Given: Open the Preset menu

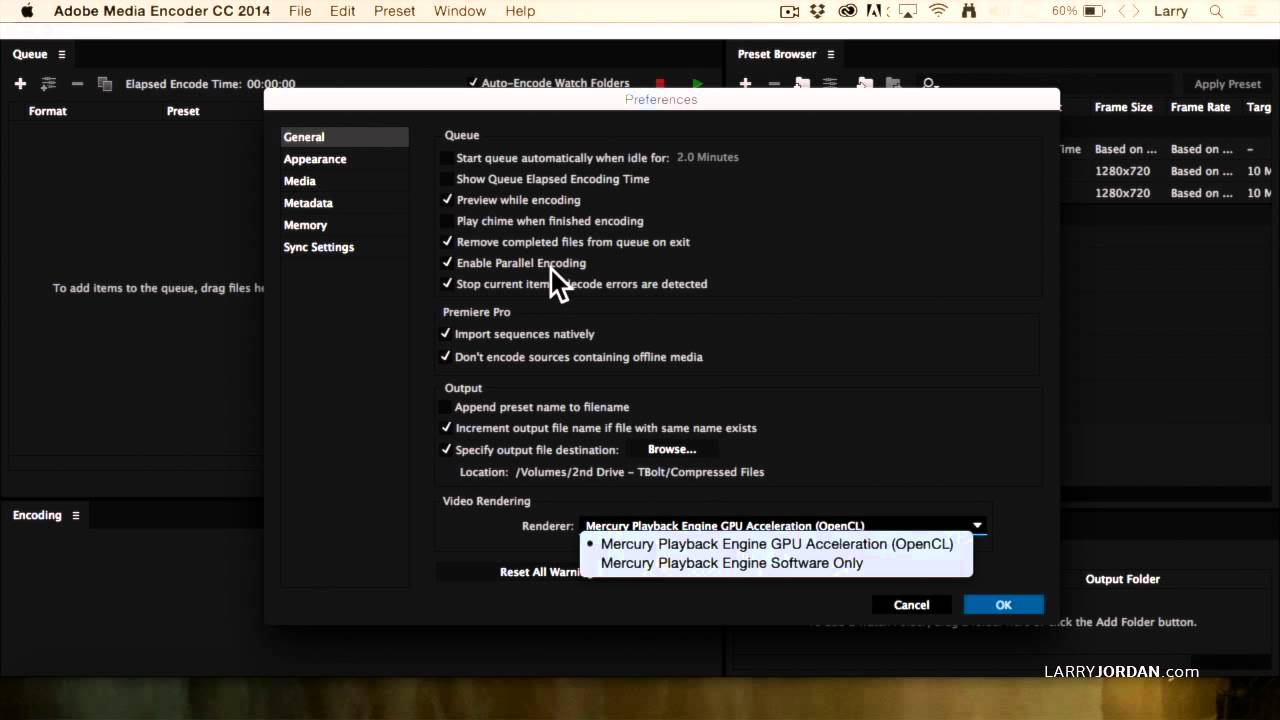Looking at the screenshot, I should (395, 11).
